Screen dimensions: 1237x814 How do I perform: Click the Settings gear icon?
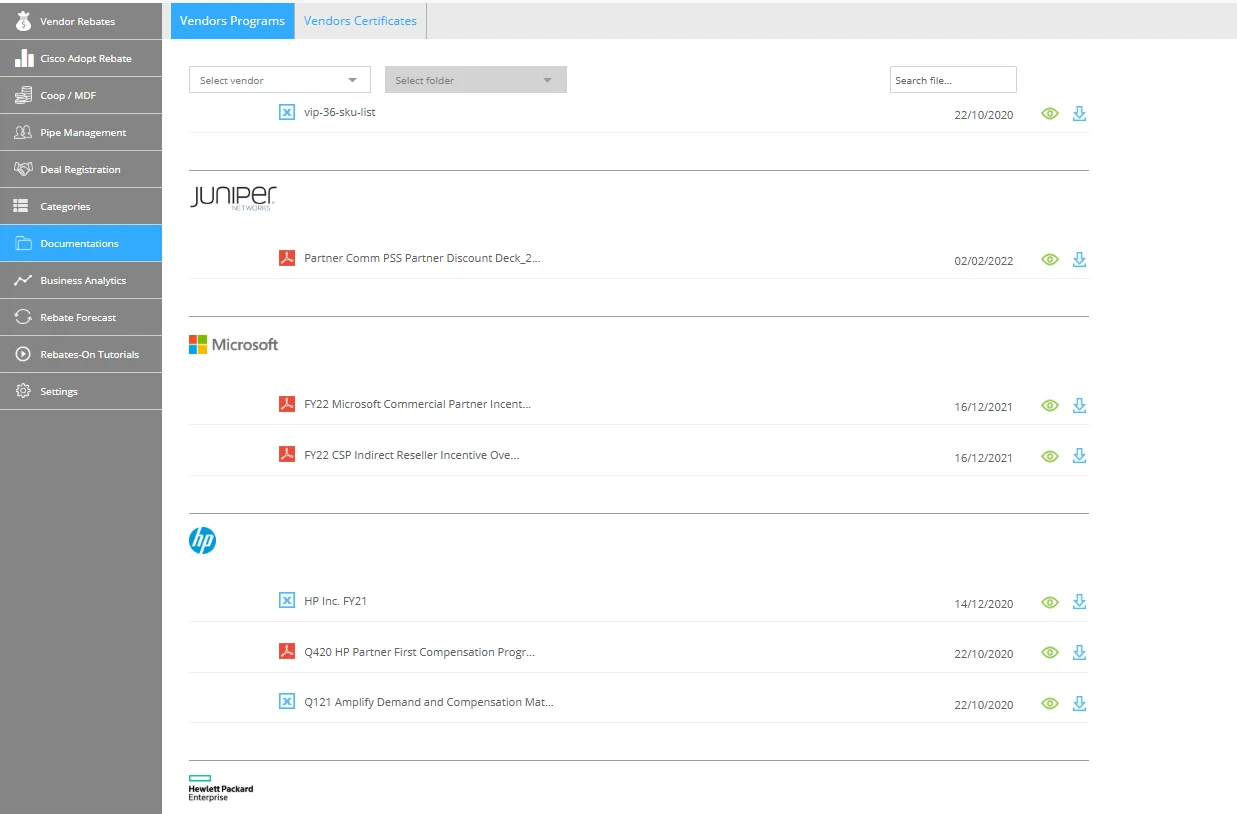point(23,391)
